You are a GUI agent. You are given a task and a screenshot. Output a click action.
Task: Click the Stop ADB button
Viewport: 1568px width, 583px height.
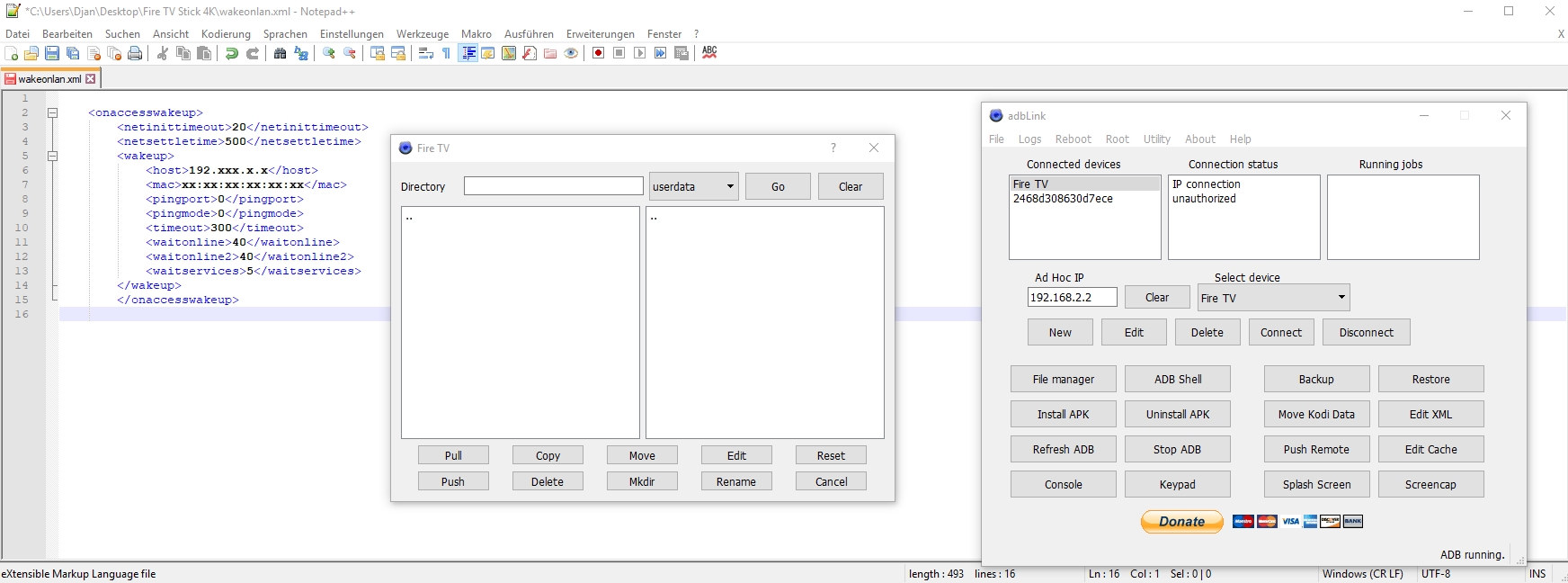1177,449
